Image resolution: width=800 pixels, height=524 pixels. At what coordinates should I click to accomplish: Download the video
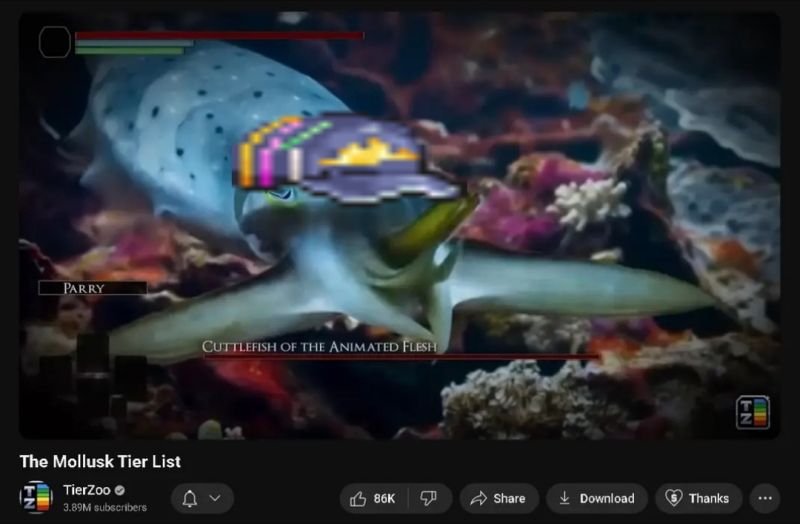pos(596,498)
